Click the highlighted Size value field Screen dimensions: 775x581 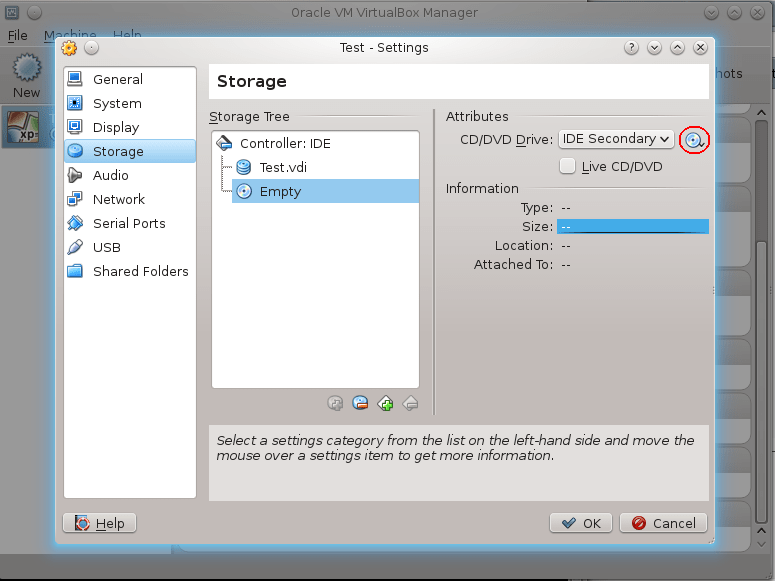pyautogui.click(x=633, y=226)
